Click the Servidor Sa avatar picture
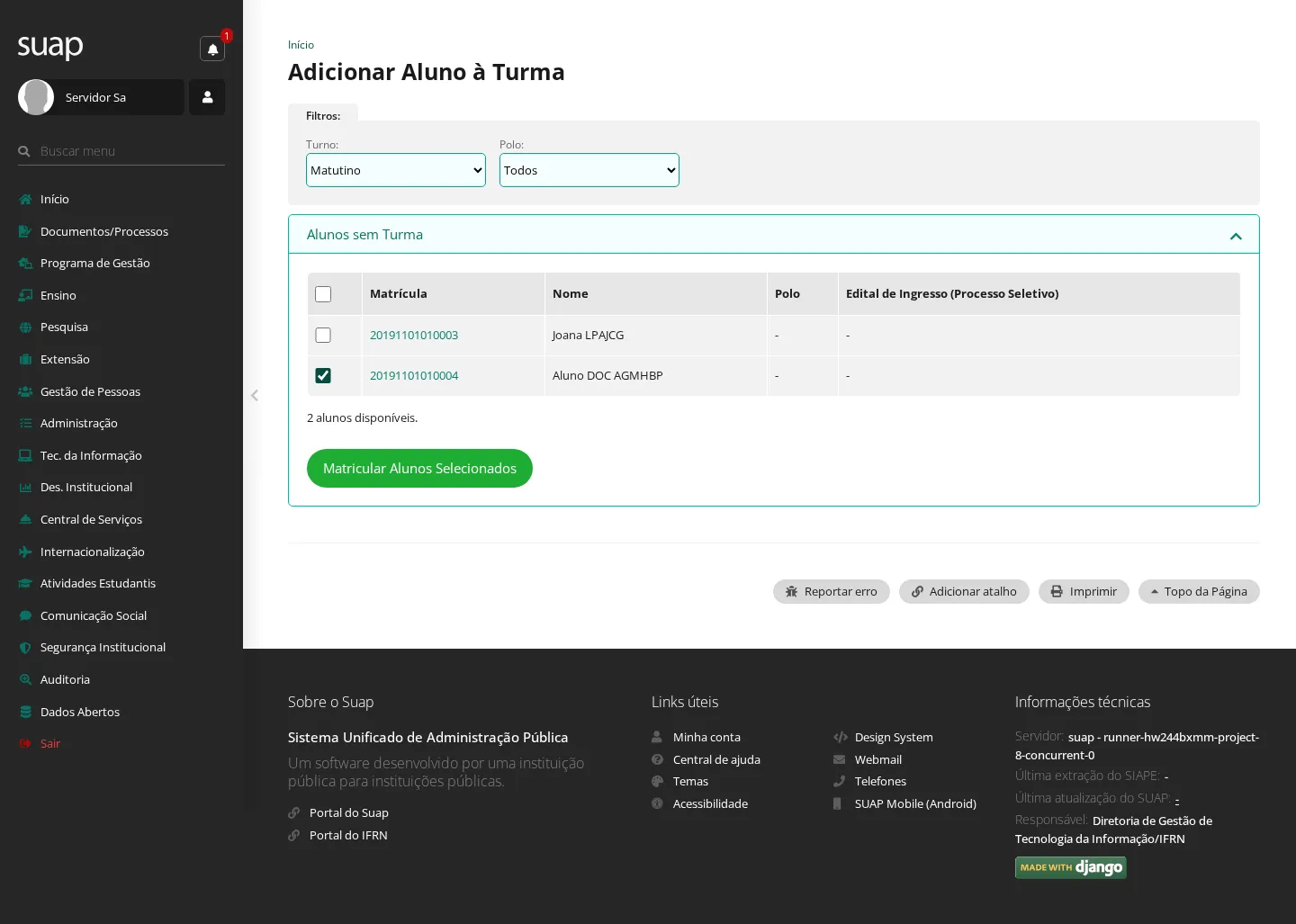1296x924 pixels. coord(36,97)
